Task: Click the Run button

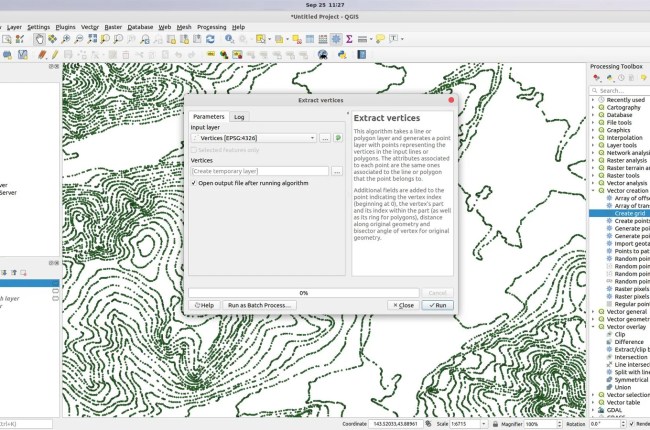Action: 438,304
